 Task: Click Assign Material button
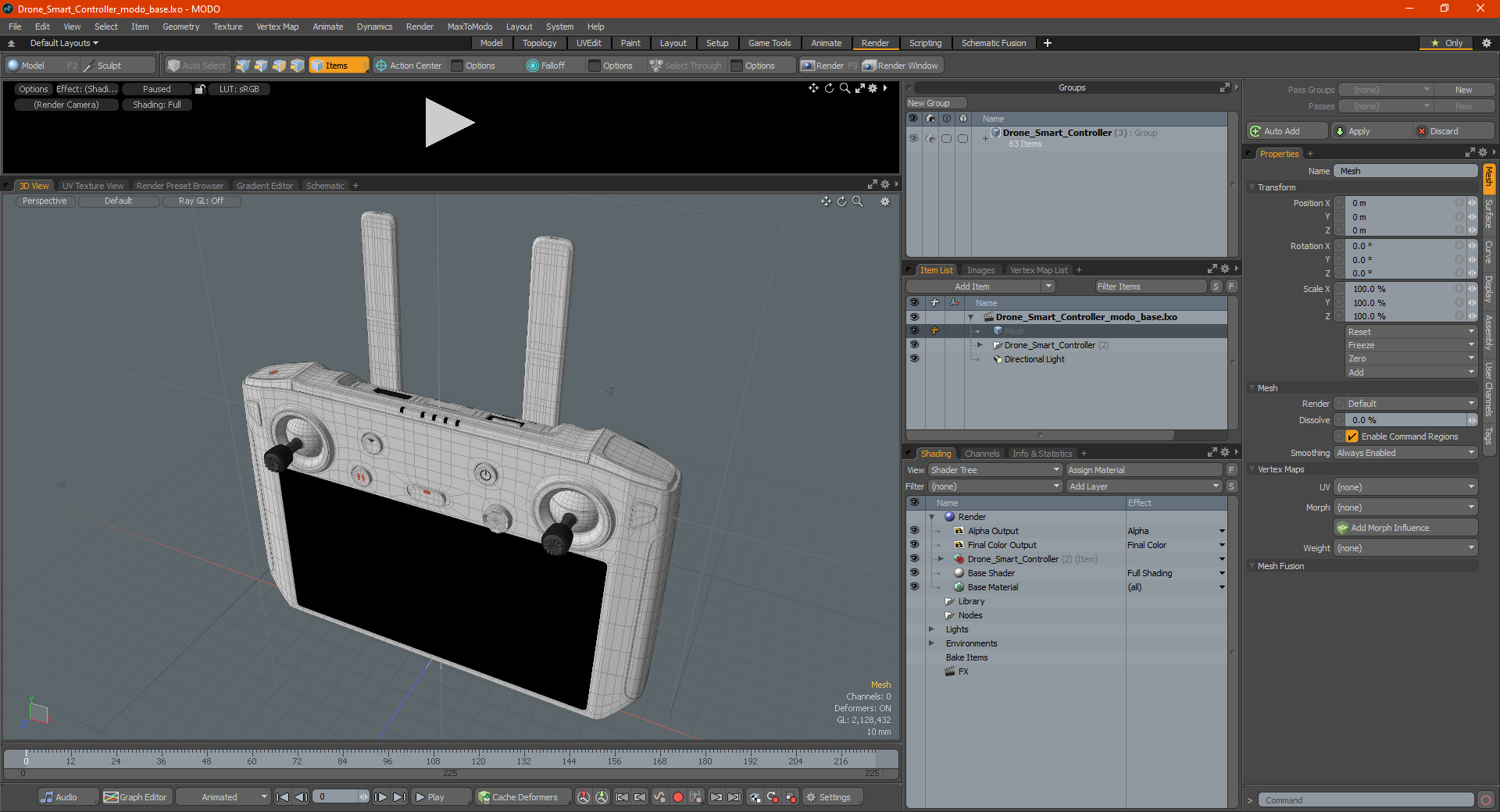(1144, 470)
